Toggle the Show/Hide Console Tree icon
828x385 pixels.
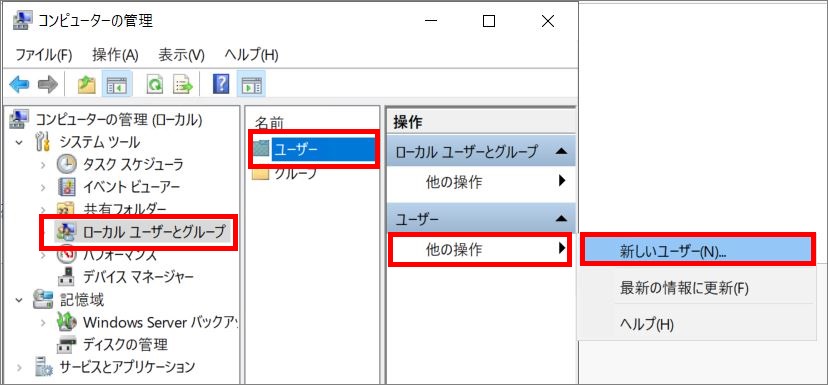[117, 84]
